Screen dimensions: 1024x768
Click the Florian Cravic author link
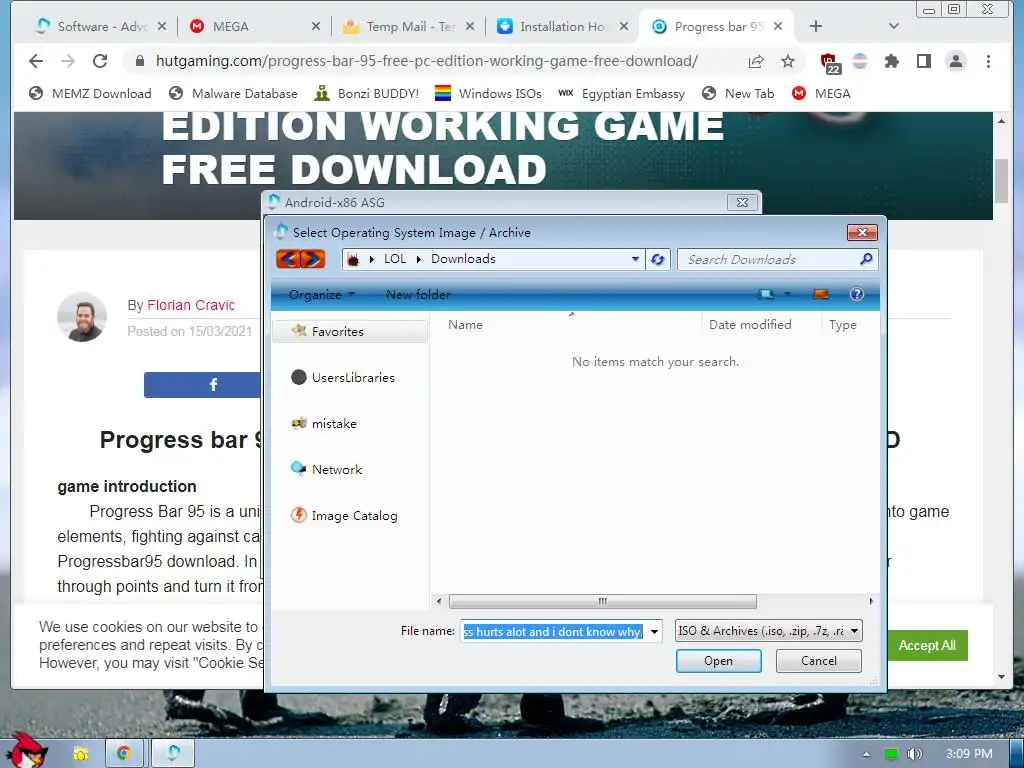pyautogui.click(x=191, y=305)
